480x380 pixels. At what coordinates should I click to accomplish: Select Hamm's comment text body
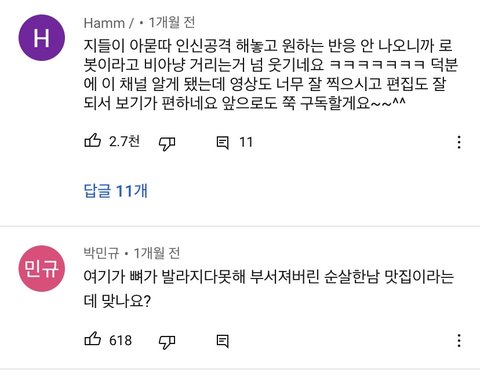coord(271,74)
